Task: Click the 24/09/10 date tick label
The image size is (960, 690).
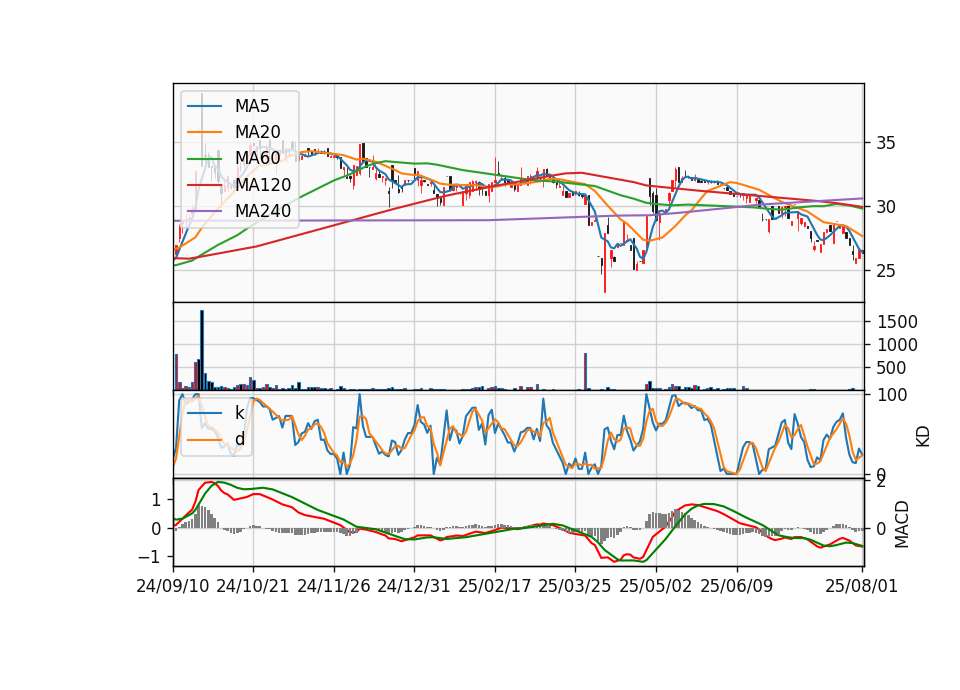Action: [173, 586]
